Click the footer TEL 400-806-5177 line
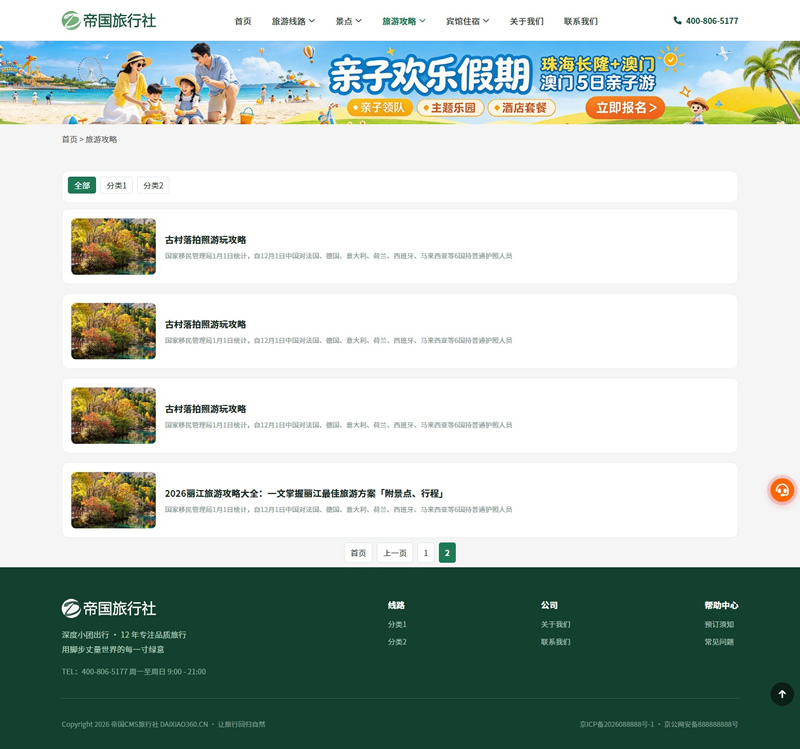This screenshot has height=749, width=800. 134,671
